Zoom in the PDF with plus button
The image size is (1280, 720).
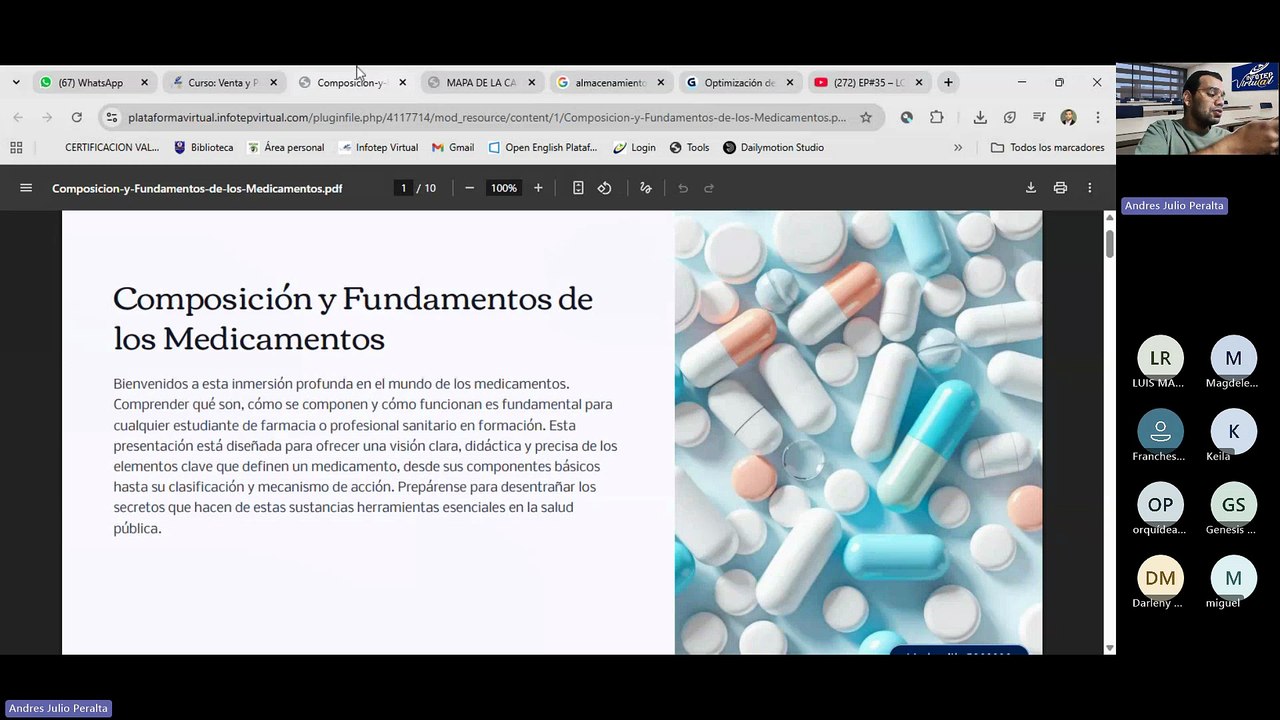point(538,188)
